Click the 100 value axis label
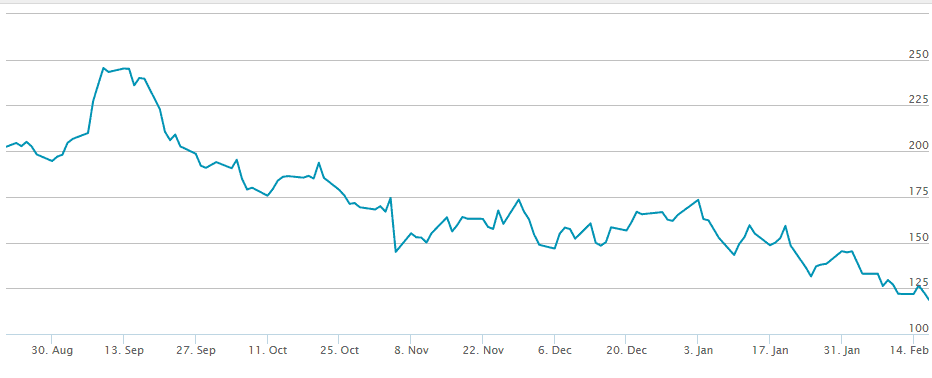This screenshot has width=932, height=378. point(919,328)
